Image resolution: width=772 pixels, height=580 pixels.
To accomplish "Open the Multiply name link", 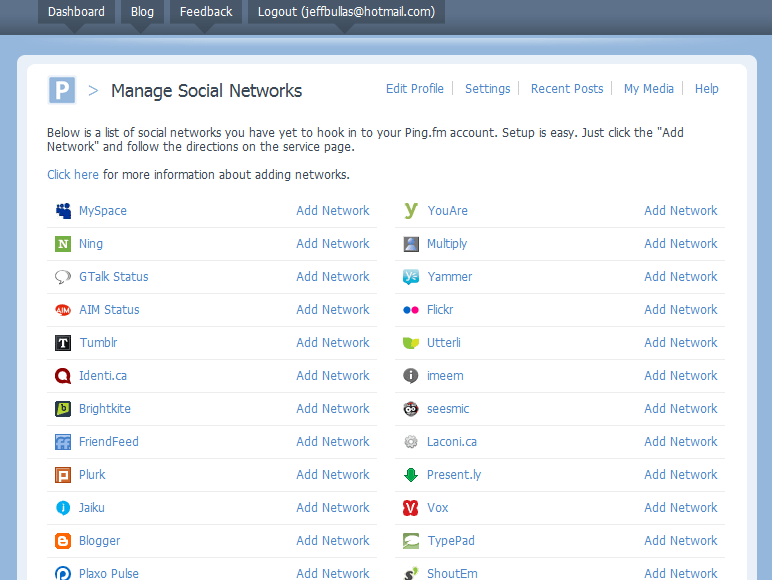I will [447, 244].
